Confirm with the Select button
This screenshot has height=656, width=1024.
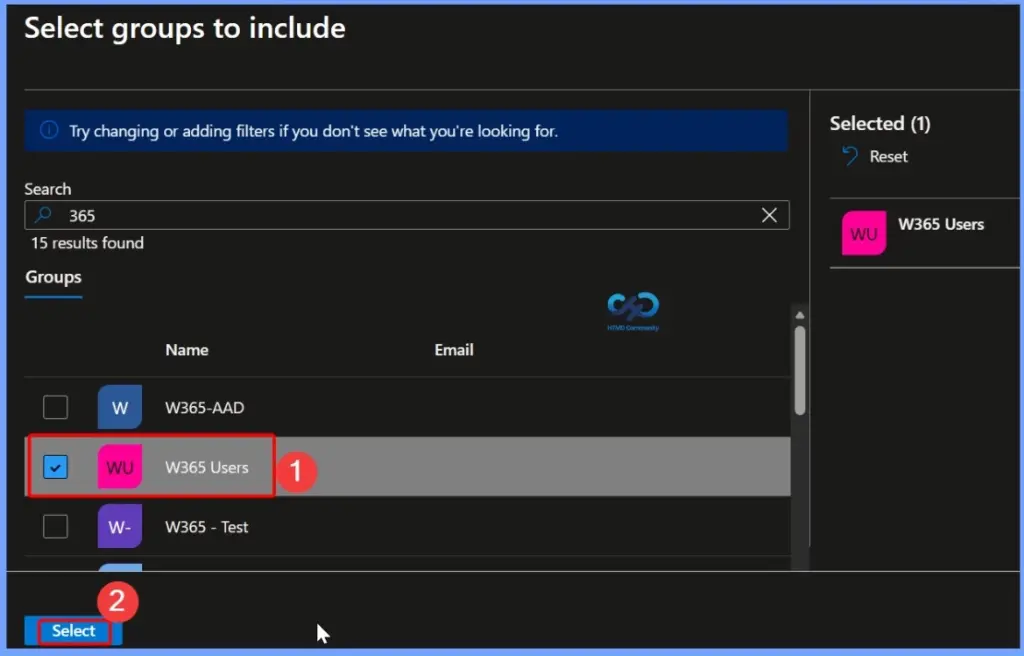73,631
